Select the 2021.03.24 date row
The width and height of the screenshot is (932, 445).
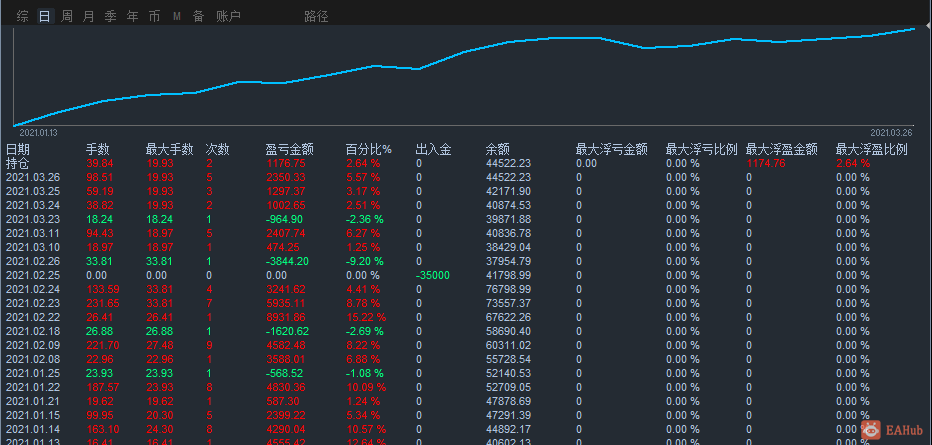tap(466, 205)
